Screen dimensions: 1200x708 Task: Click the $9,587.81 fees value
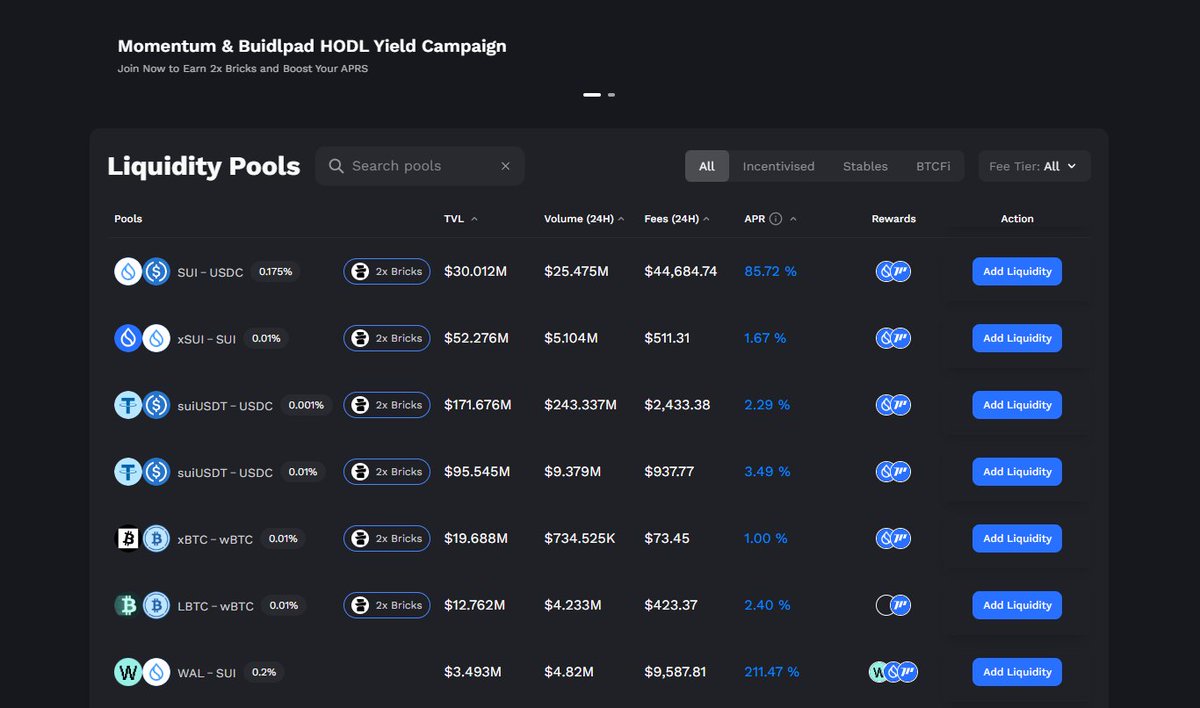[x=675, y=672]
